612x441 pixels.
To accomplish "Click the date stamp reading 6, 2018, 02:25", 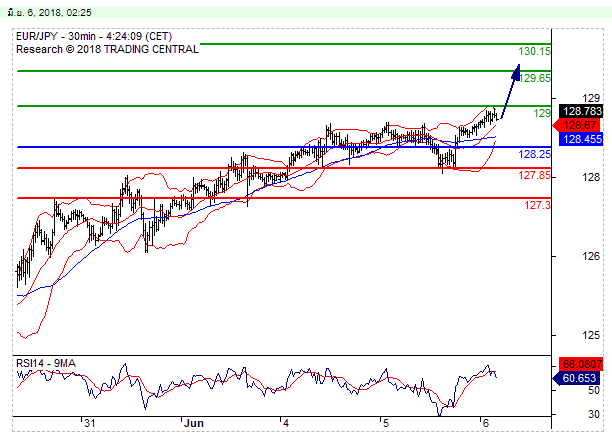I will [x=49, y=12].
